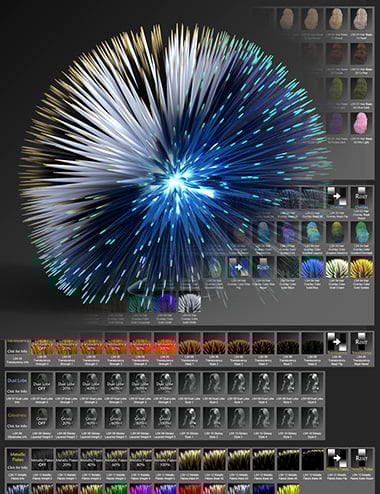Click the Hair Overlay Mask Flip arrow icon
The width and height of the screenshot is (380, 494).
coord(337,198)
